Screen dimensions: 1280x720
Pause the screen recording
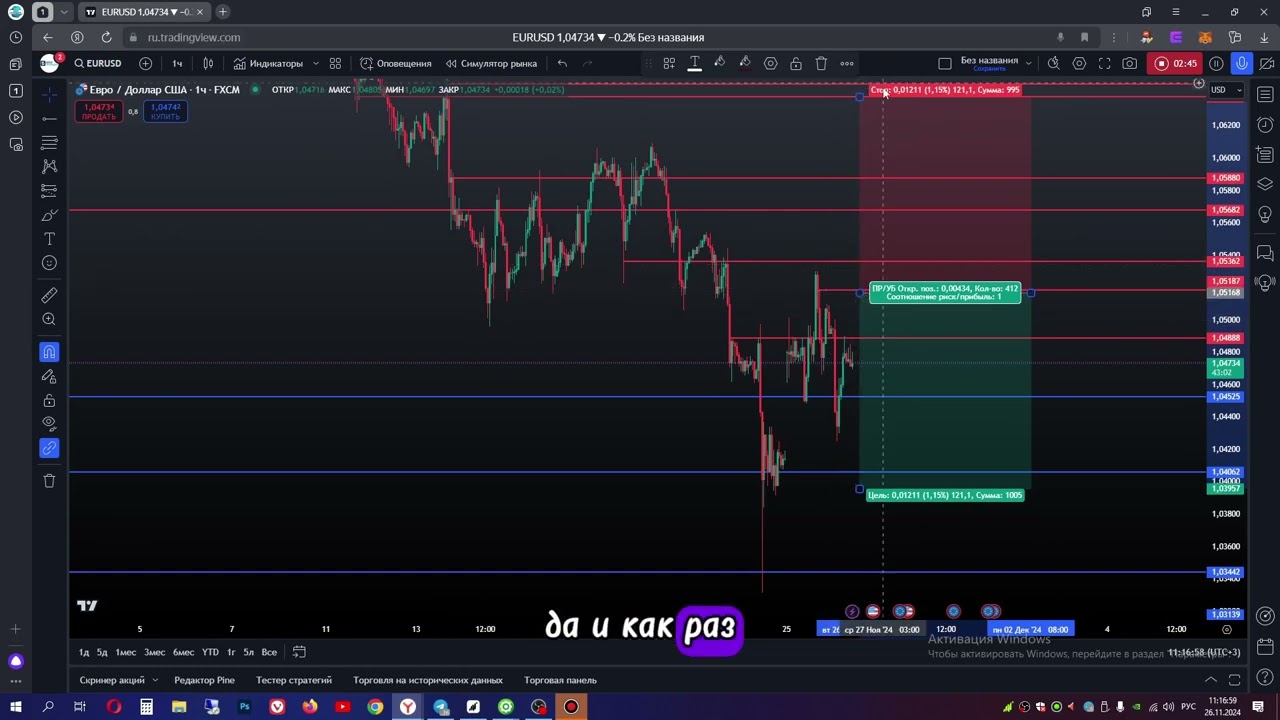[x=1216, y=63]
